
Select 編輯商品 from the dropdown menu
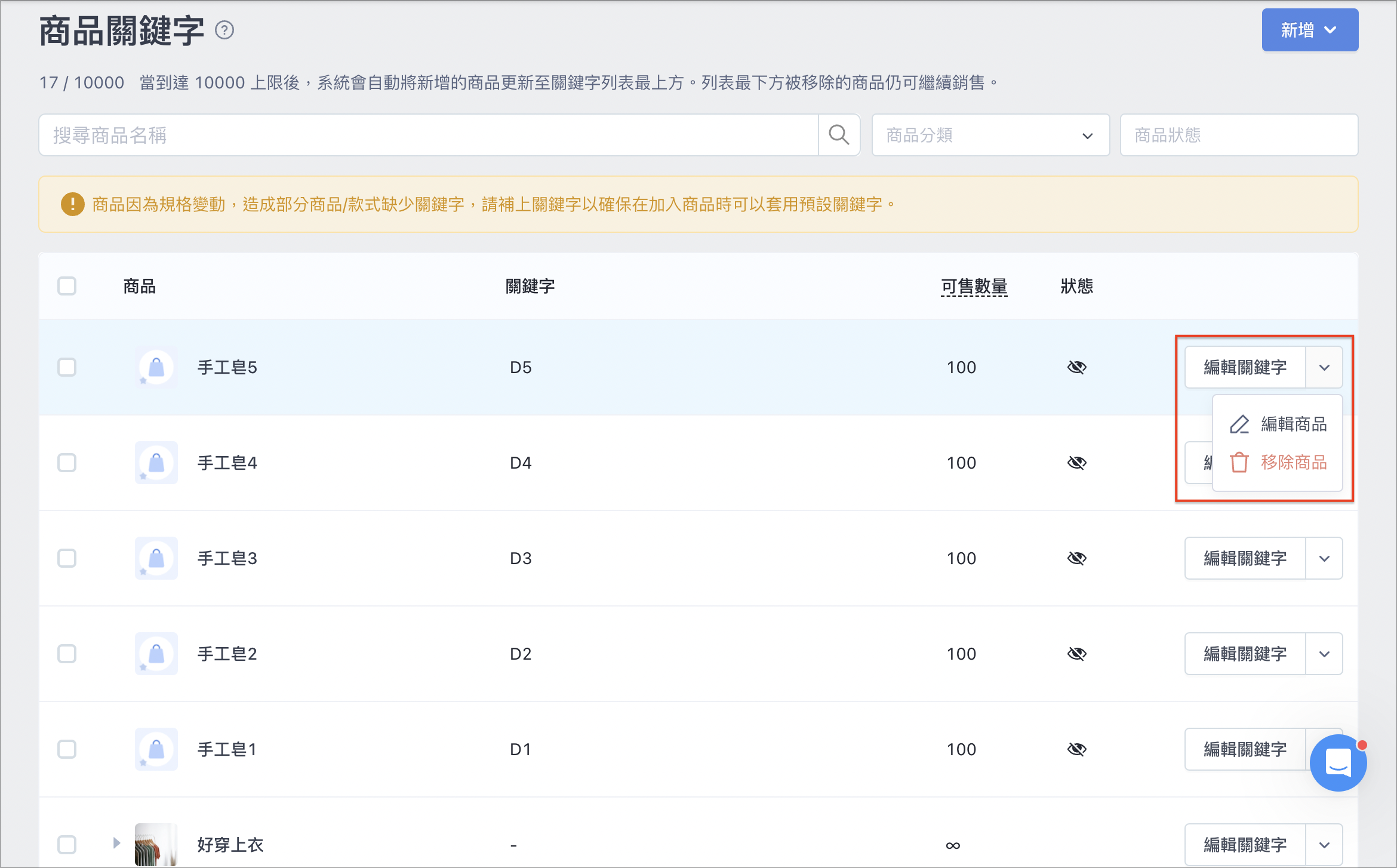(1278, 424)
